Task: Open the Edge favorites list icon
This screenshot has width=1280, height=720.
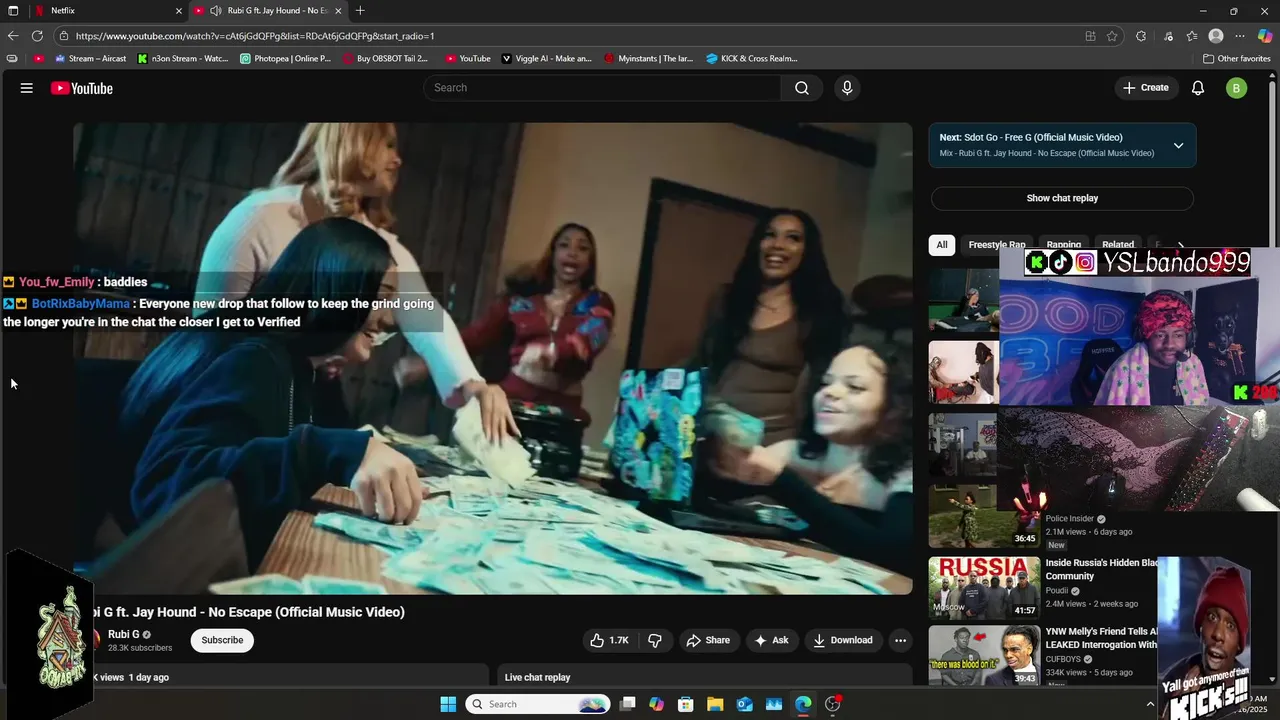Action: click(x=1192, y=36)
